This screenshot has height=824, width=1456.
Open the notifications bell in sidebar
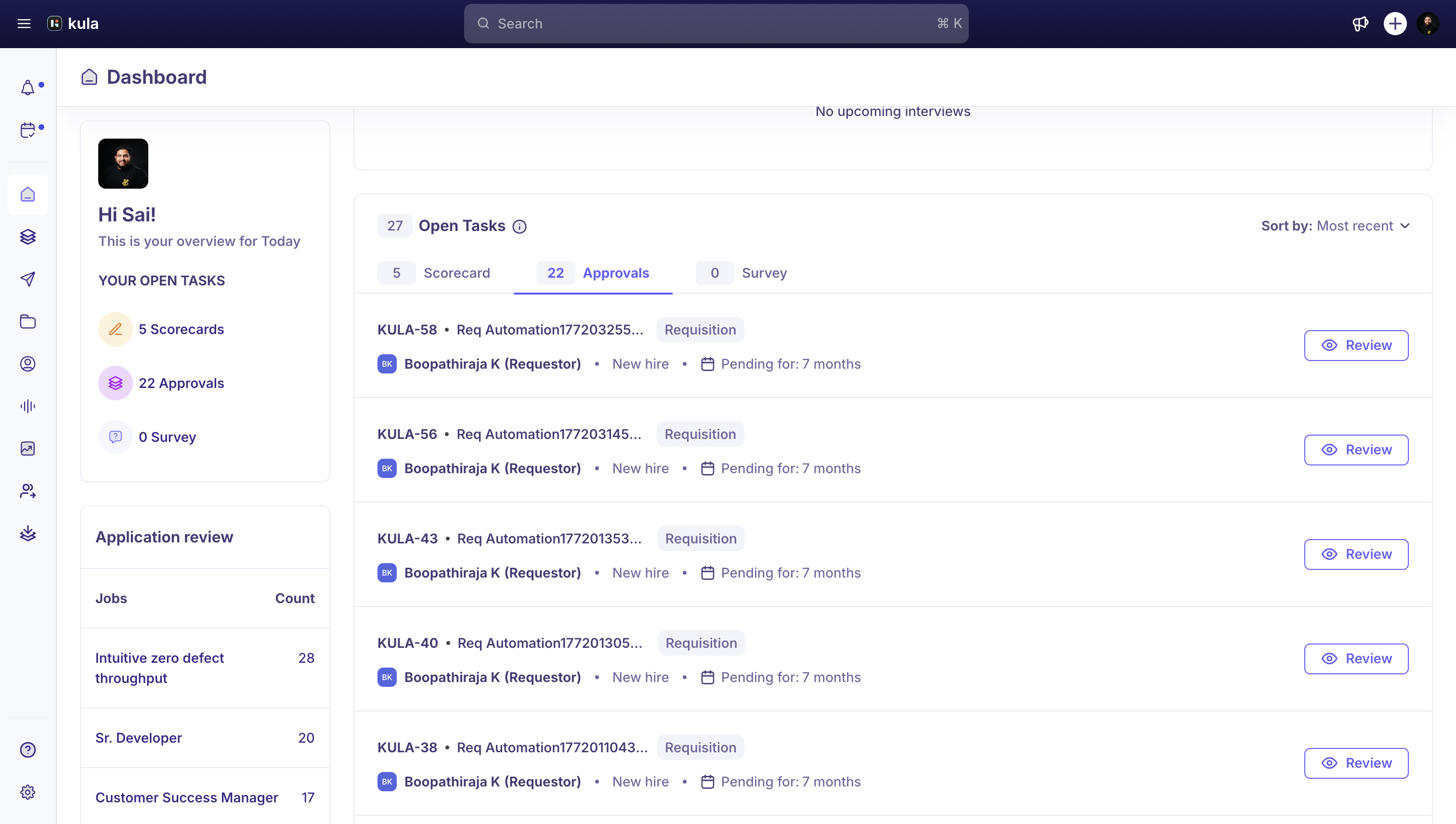pos(28,88)
